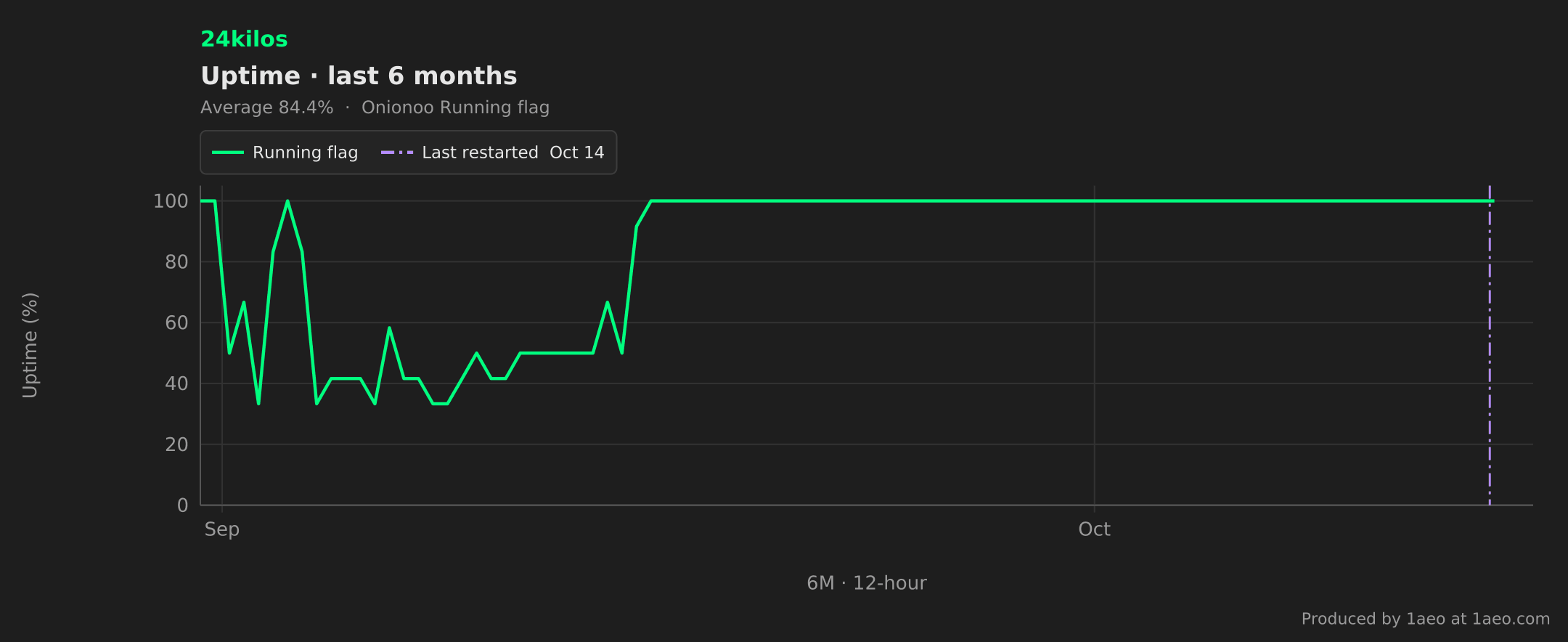Click the 100 y-axis tick label
Screen dimensions: 1568x642
pyautogui.click(x=171, y=201)
